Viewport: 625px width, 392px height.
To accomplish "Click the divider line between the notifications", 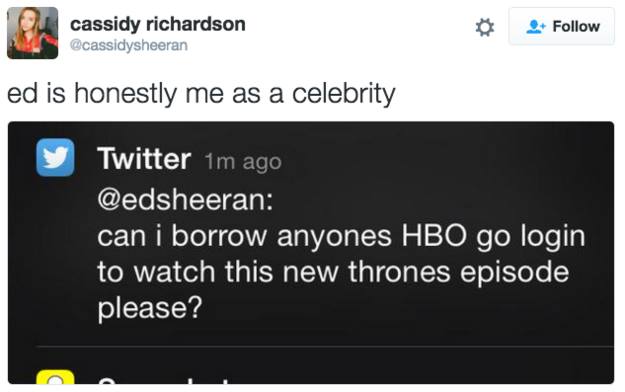I will [325, 347].
